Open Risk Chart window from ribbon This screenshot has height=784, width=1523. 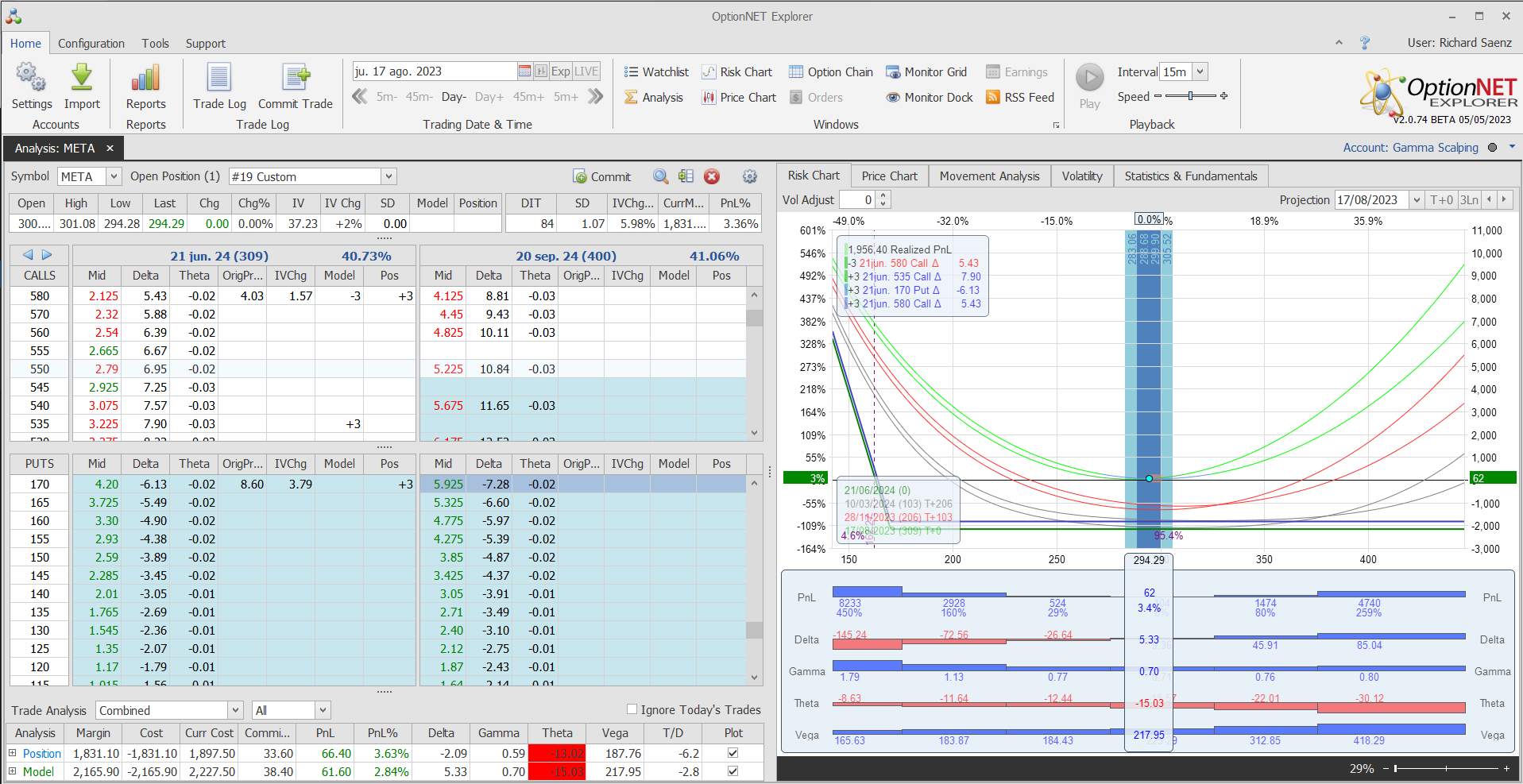coord(736,72)
